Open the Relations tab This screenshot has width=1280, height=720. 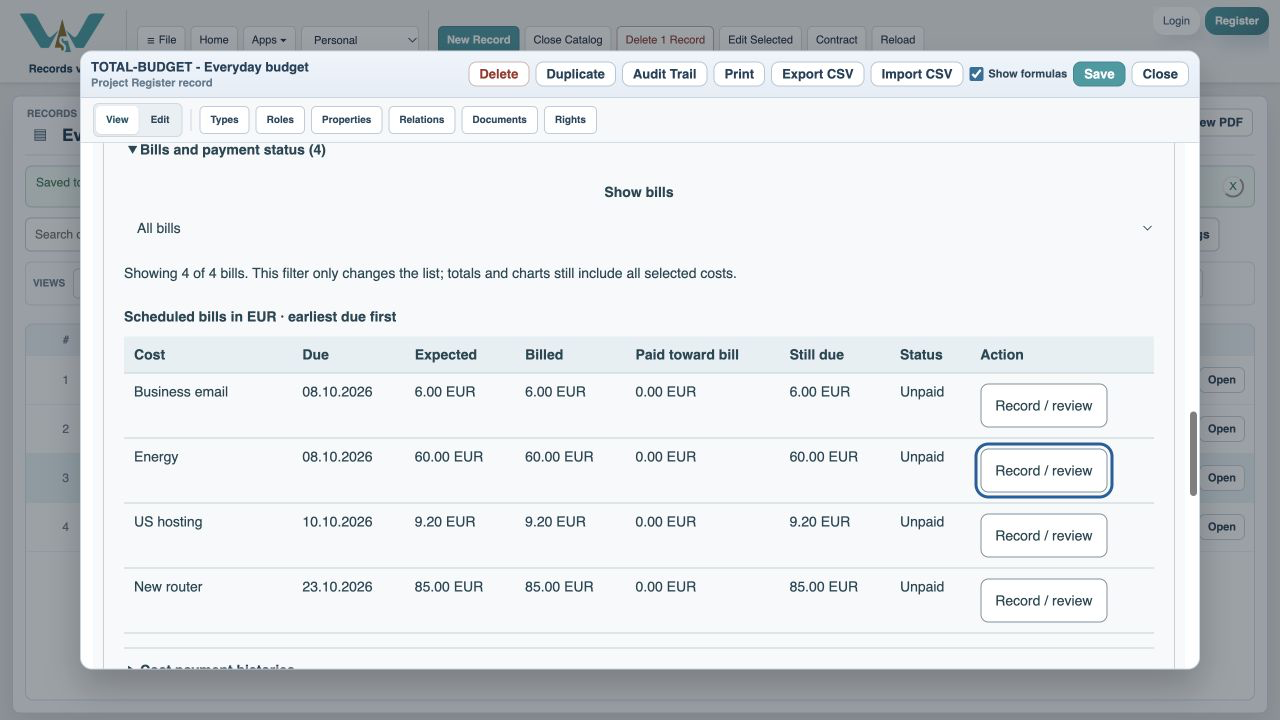point(422,120)
